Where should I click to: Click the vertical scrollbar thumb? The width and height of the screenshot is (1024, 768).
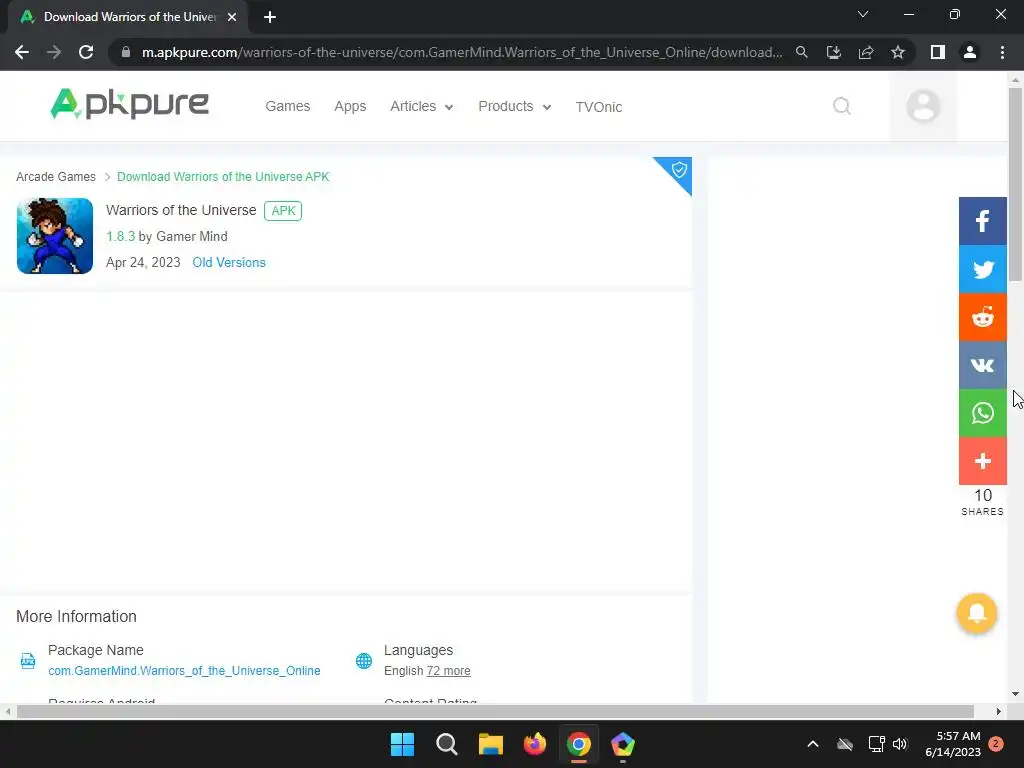(1015, 184)
